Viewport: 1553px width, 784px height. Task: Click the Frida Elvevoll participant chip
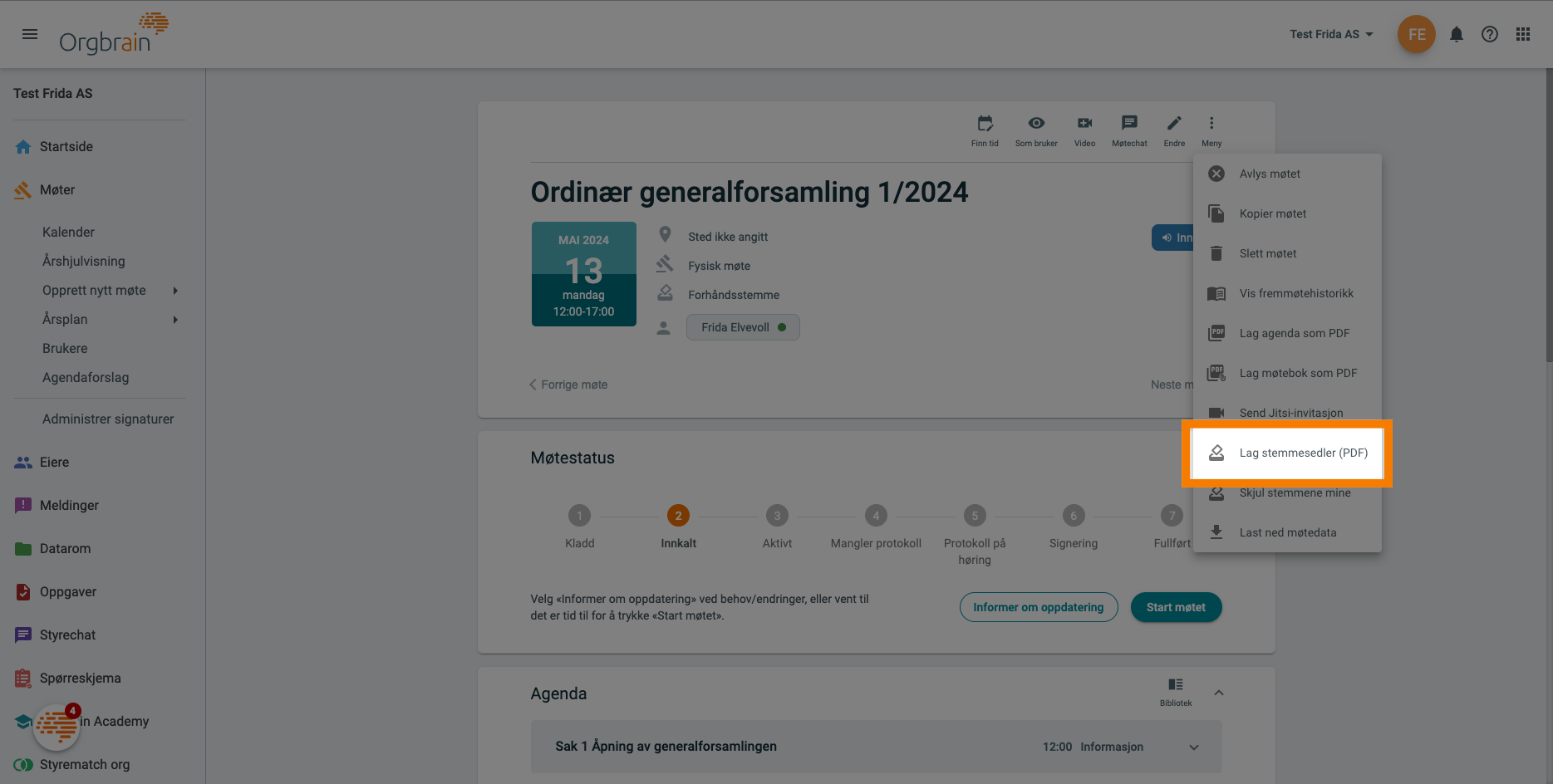pyautogui.click(x=743, y=327)
